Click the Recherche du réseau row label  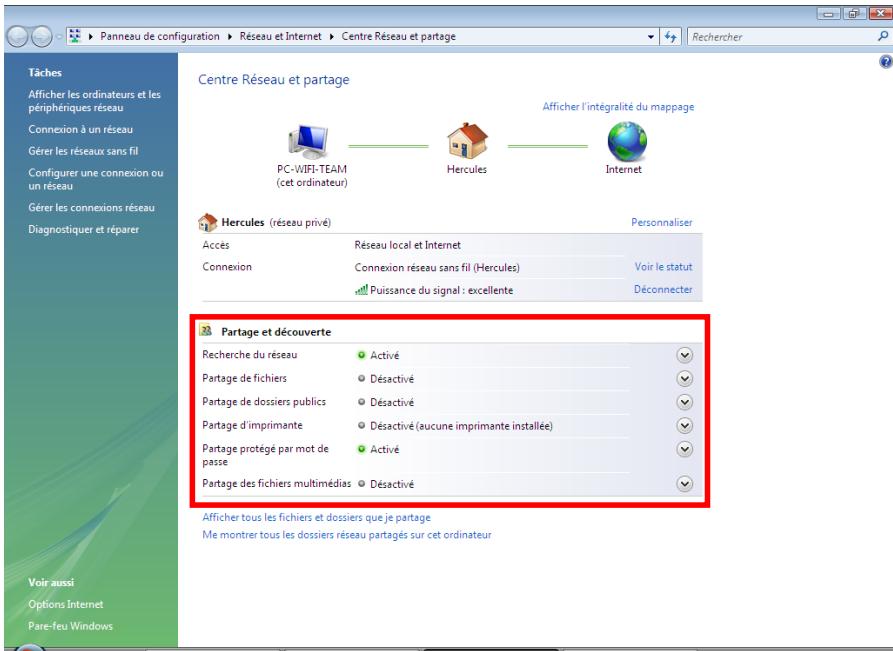[249, 354]
